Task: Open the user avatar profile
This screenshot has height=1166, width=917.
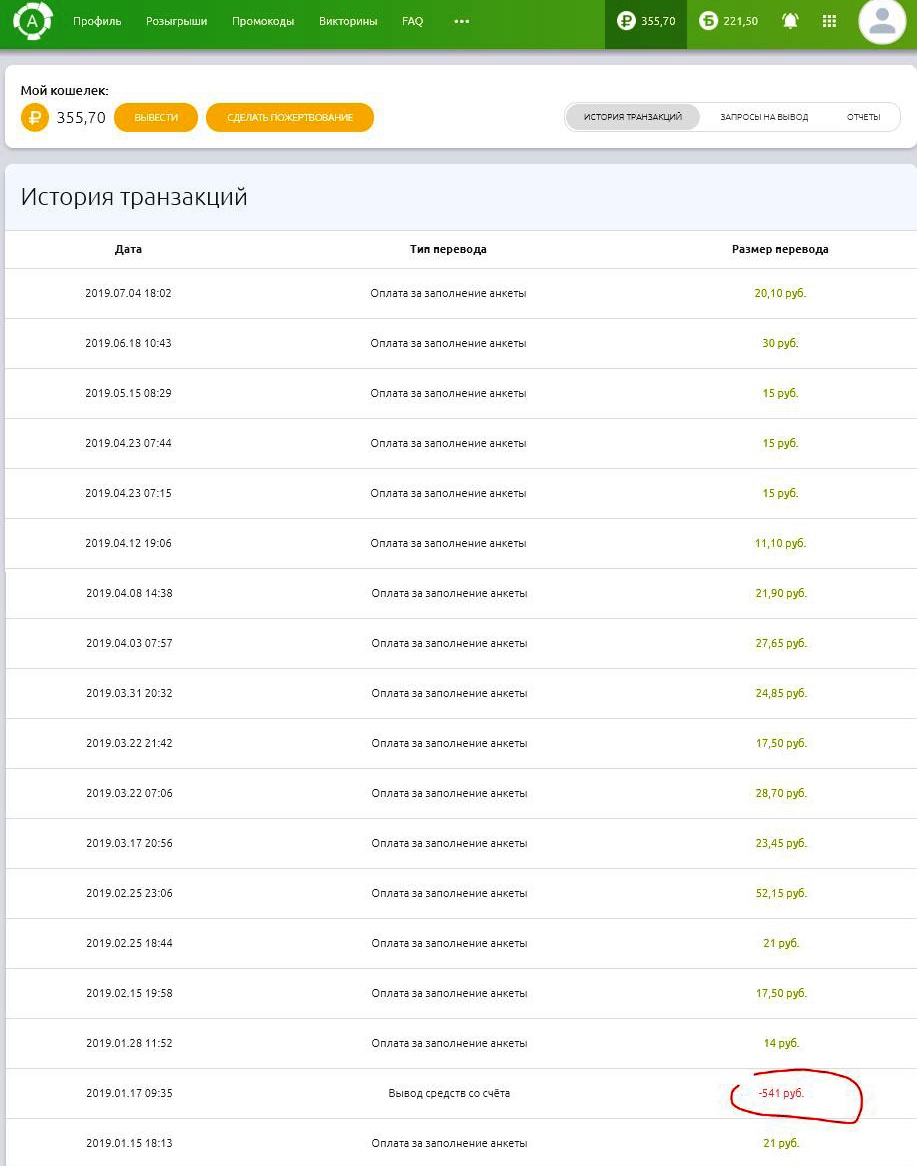Action: (x=882, y=22)
